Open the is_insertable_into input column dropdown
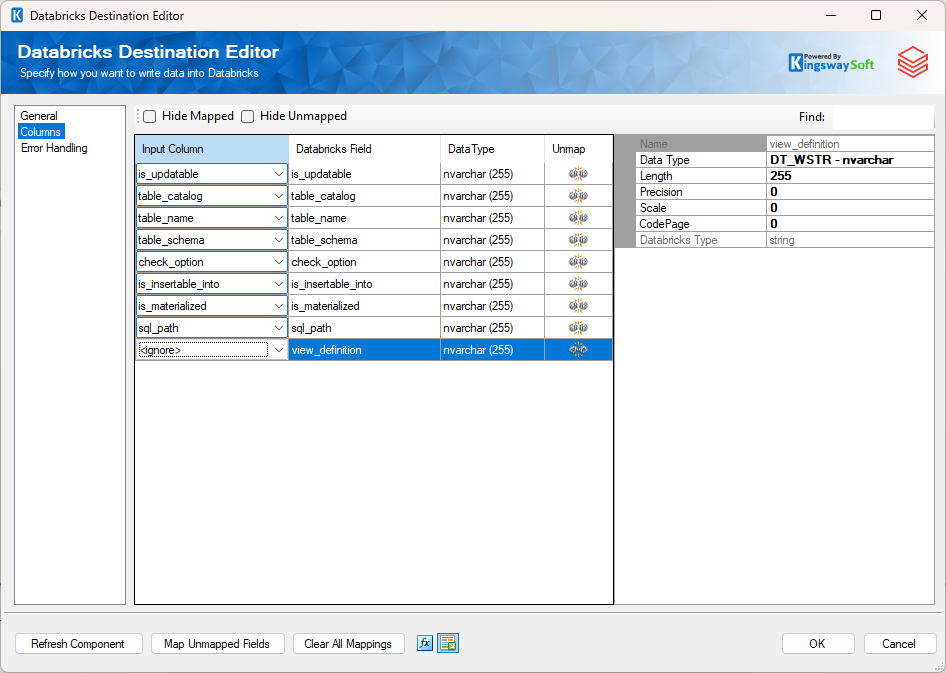 point(278,284)
